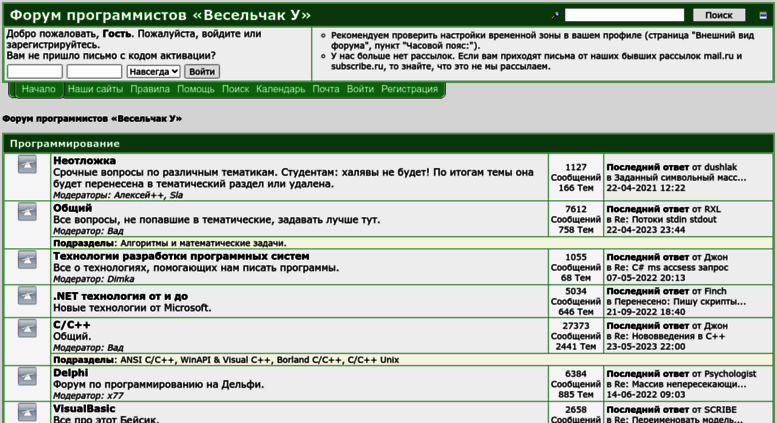Screen dimensions: 777x423
Task: Open user RXL profile link
Action: (x=713, y=210)
